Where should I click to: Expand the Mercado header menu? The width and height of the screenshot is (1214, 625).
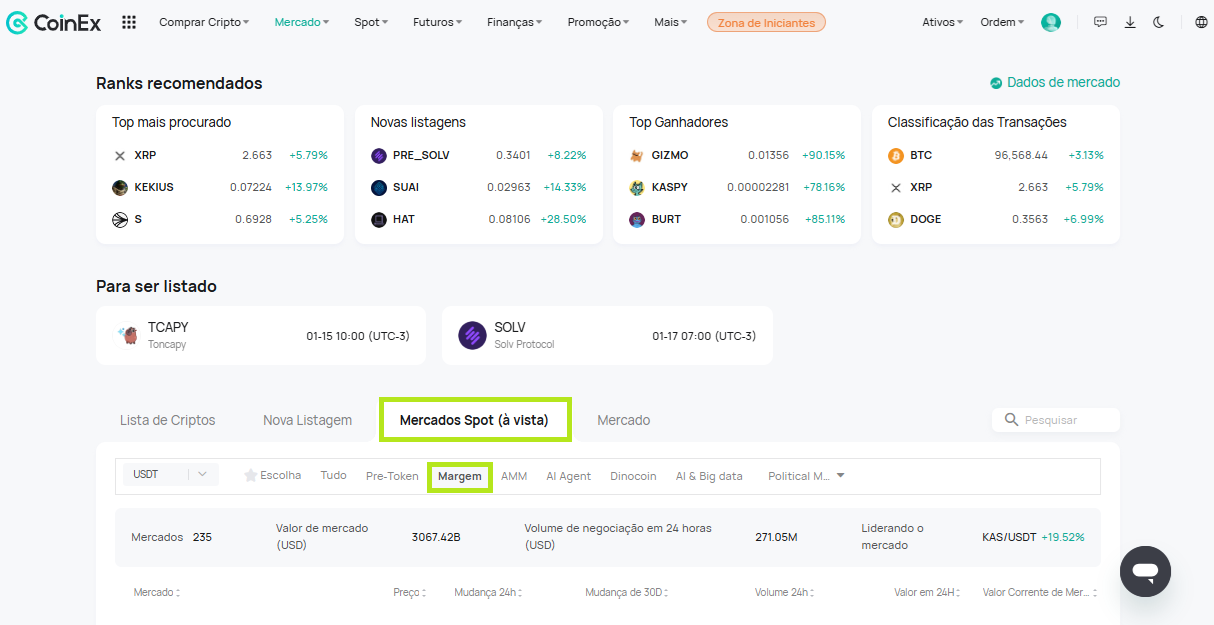click(302, 22)
